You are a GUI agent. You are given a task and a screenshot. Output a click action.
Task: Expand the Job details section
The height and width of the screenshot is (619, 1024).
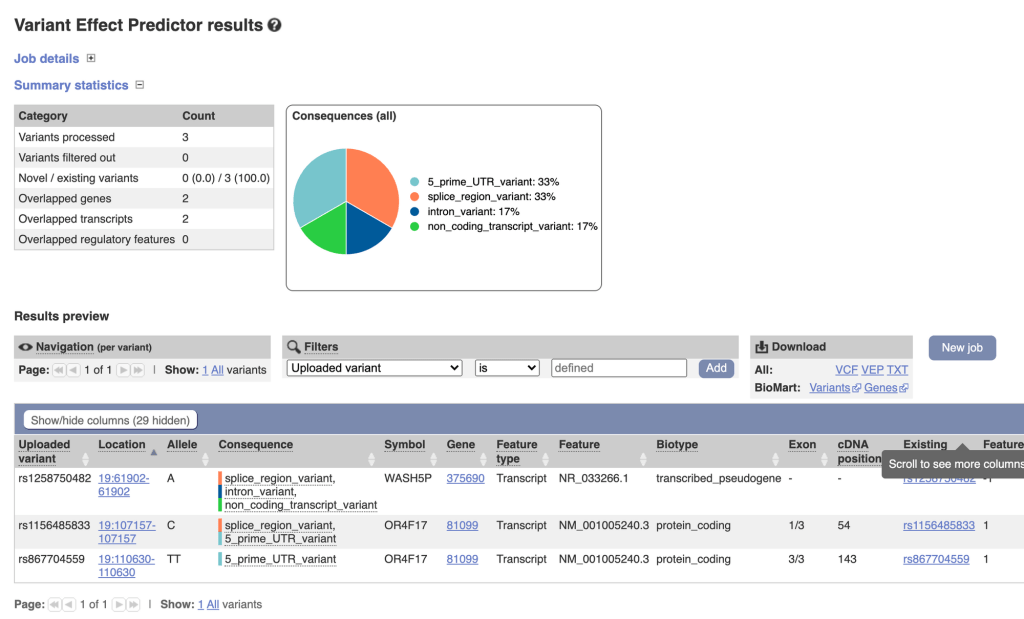pos(91,59)
